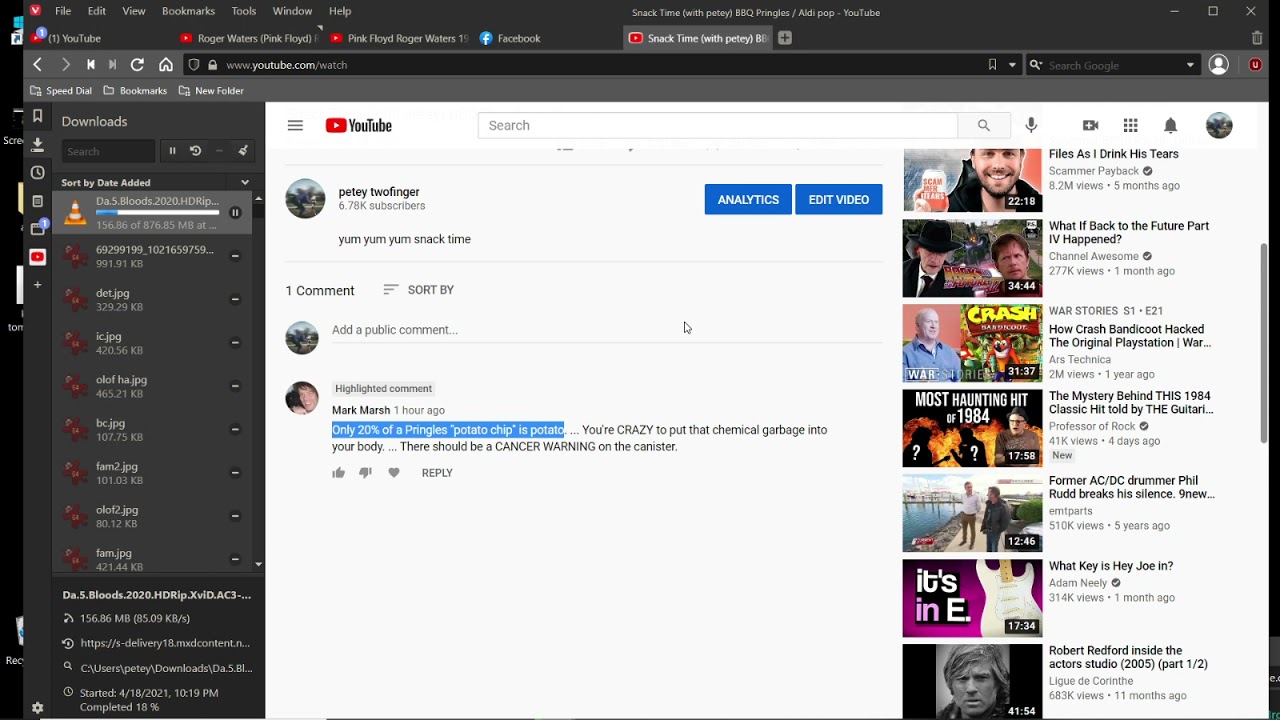Pause the Da.5.Bloods download
Screen dimensions: 1280x720
tap(235, 212)
